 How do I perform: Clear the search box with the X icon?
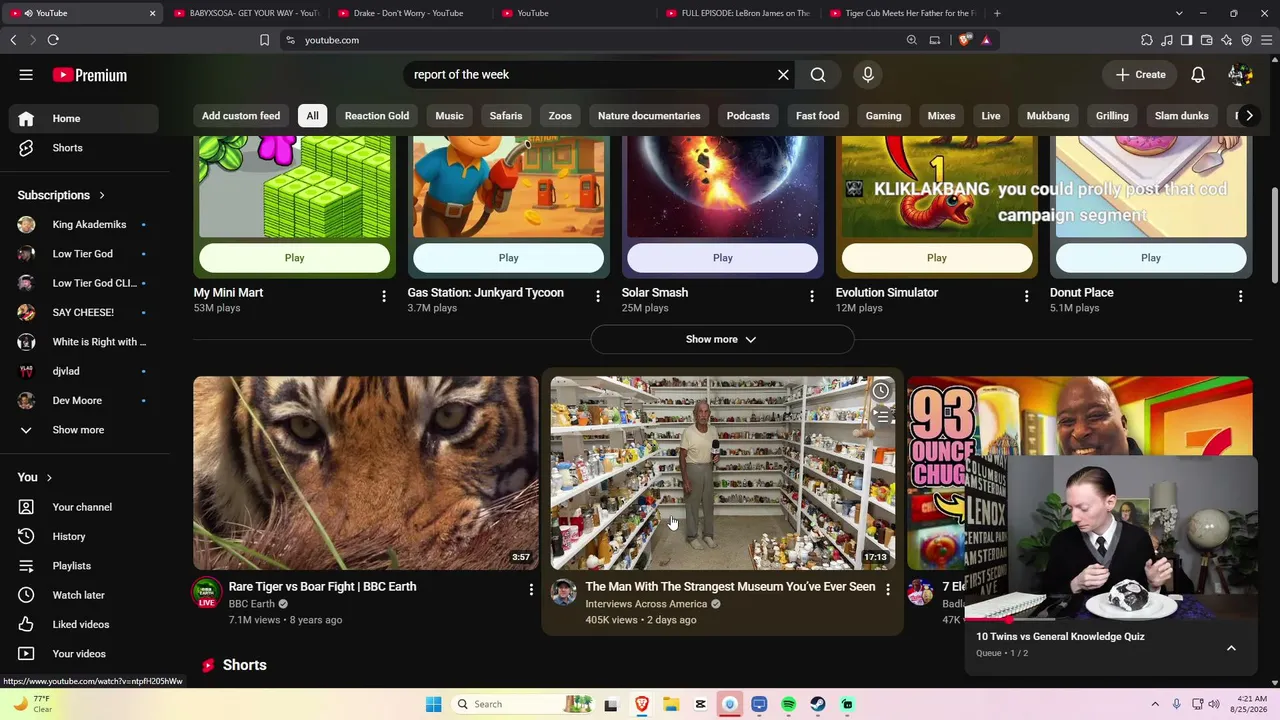[x=783, y=75]
